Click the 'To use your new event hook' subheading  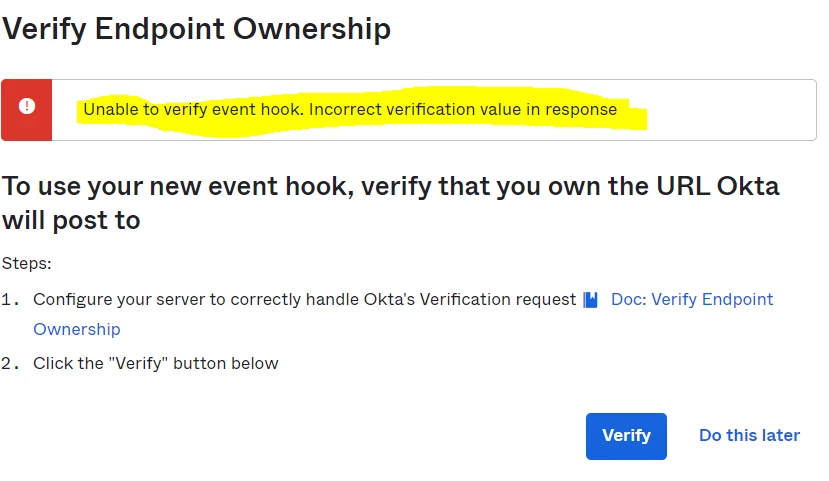[x=390, y=203]
